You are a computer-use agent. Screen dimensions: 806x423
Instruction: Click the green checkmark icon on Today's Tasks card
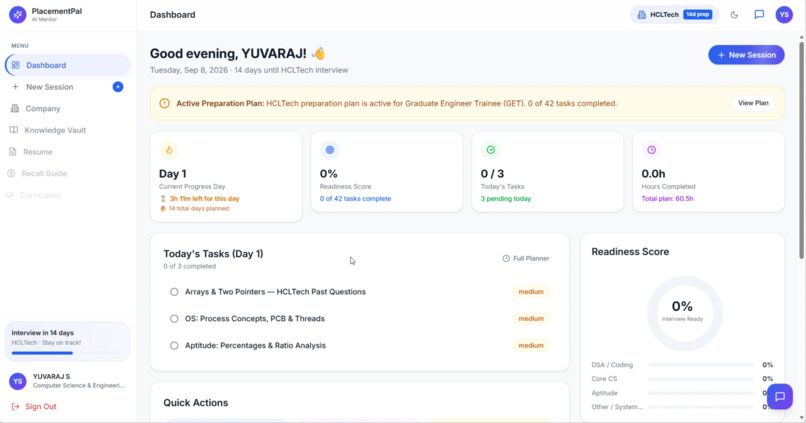[x=490, y=150]
